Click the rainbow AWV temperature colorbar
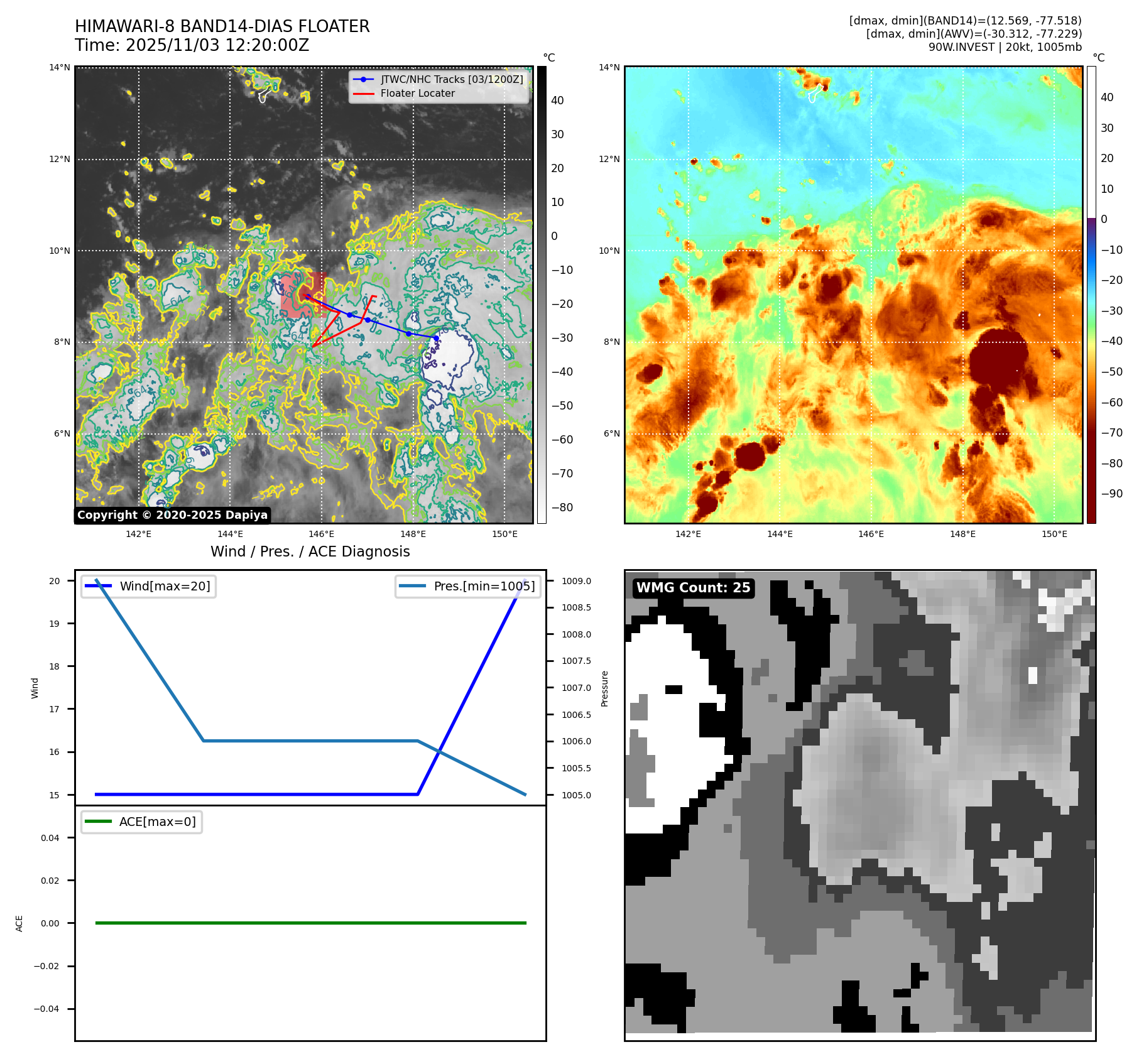1139x1064 pixels. coord(1091,295)
